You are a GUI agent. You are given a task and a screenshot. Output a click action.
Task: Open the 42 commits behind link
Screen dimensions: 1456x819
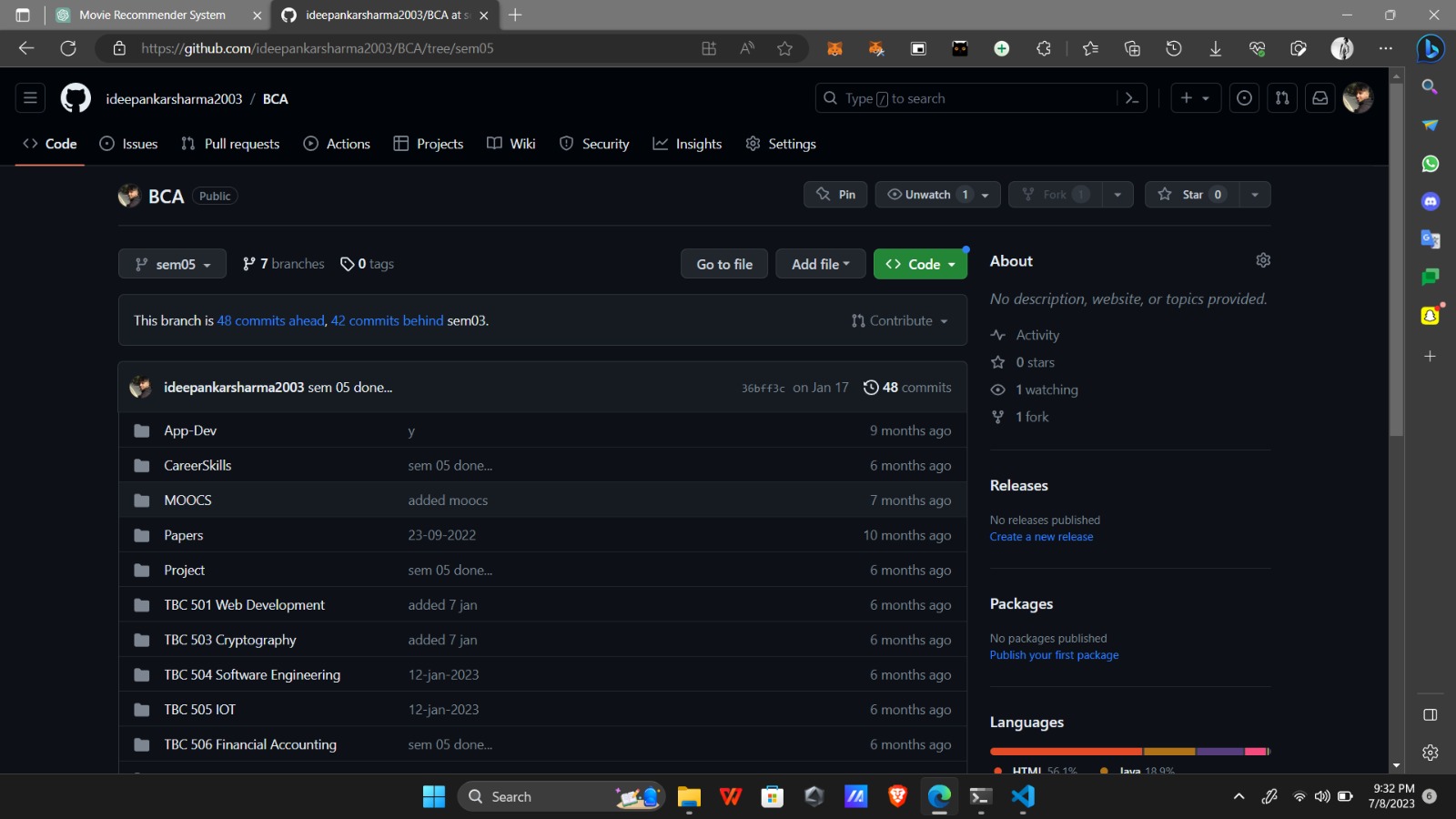387,320
